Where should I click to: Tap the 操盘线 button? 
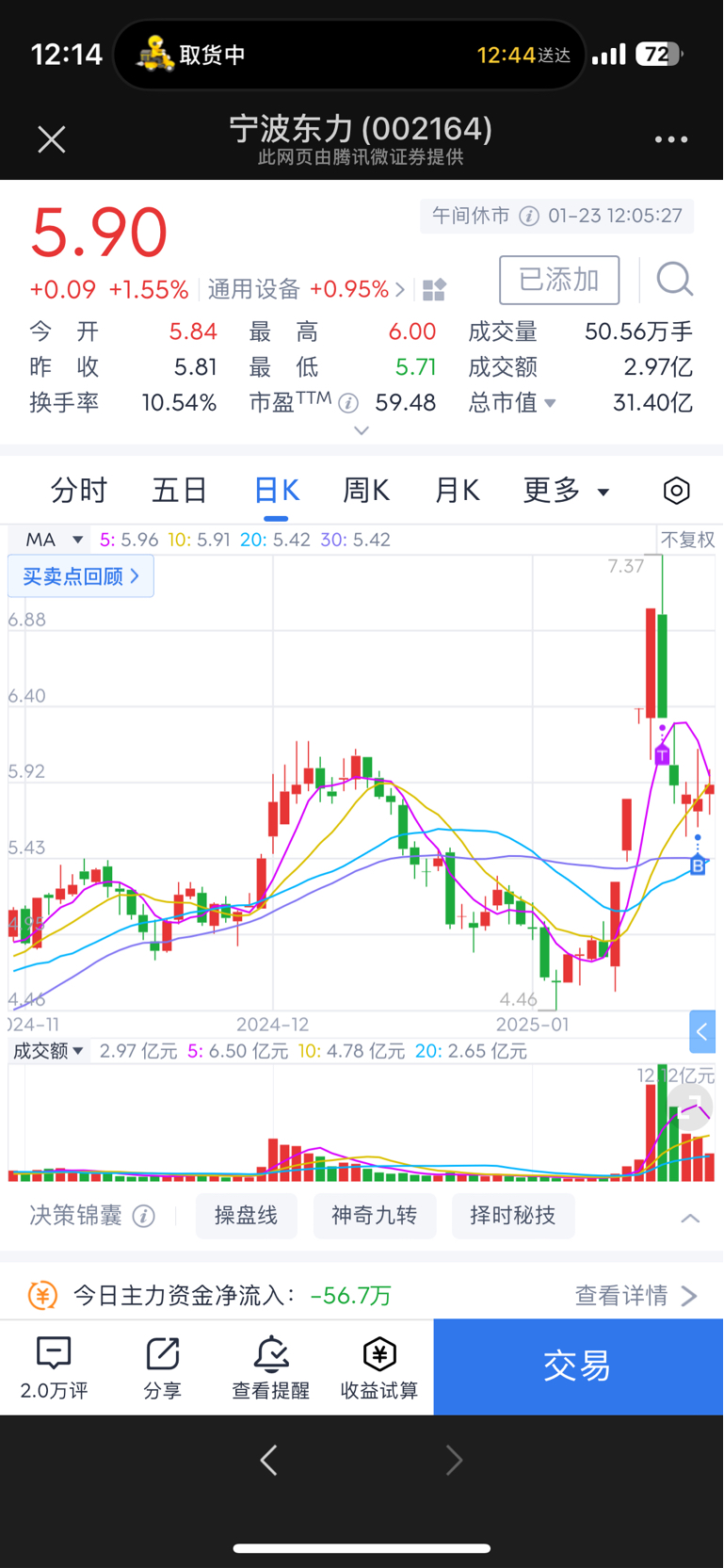[x=247, y=1216]
